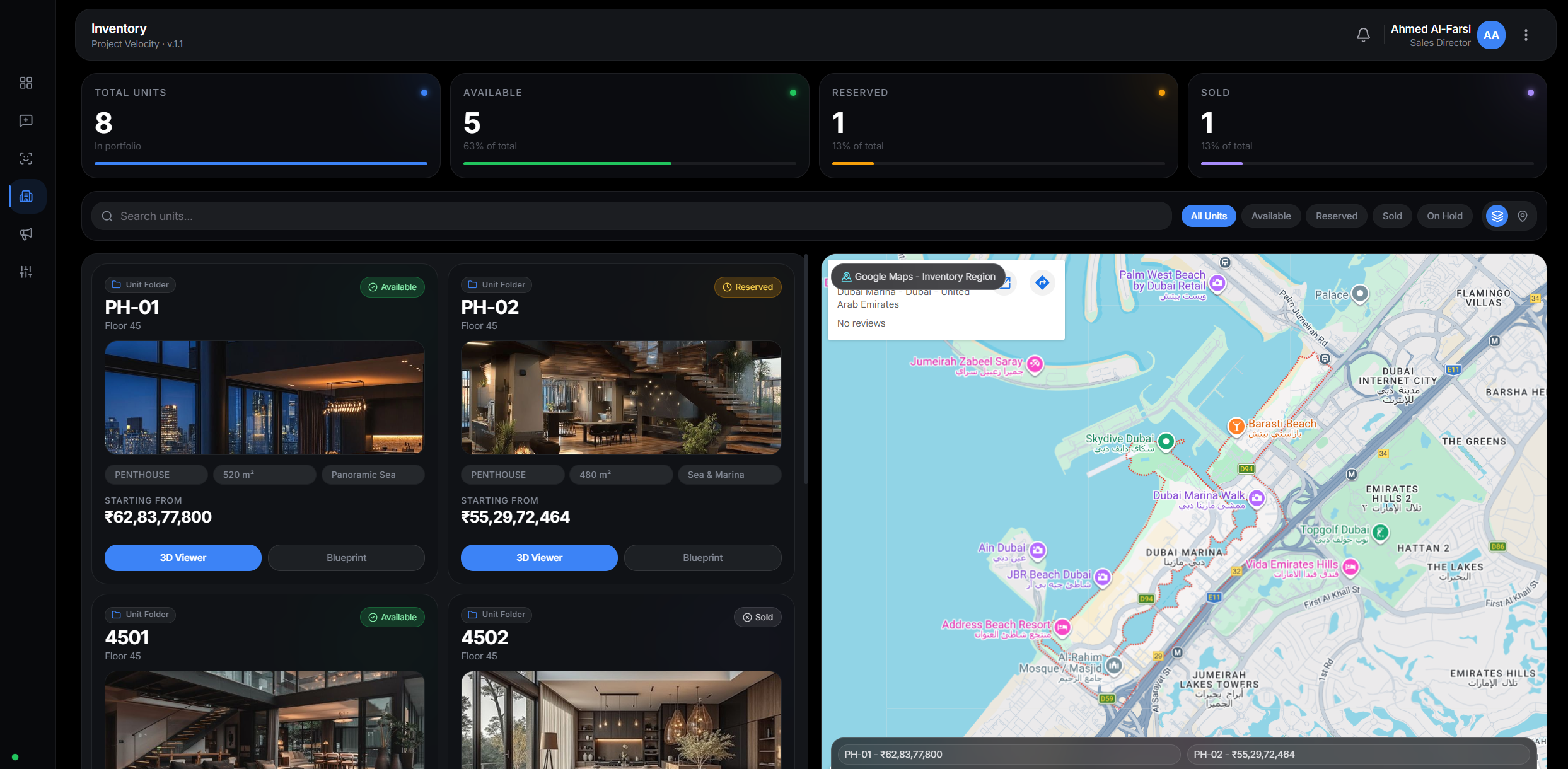Click the Sold status badge on 4502
This screenshot has width=1568, height=769.
(758, 617)
